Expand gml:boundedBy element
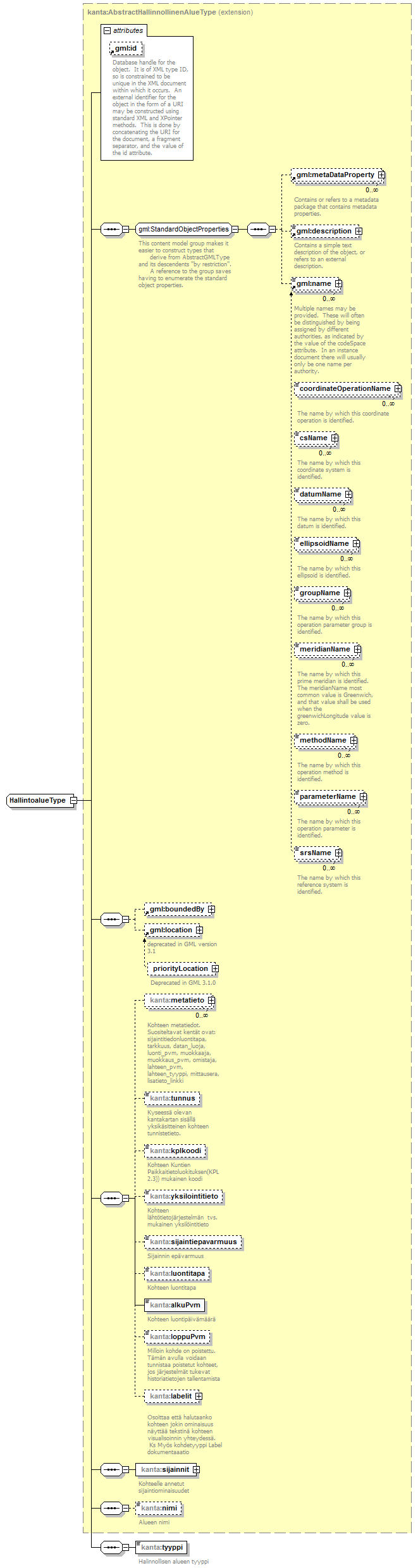 point(211,909)
